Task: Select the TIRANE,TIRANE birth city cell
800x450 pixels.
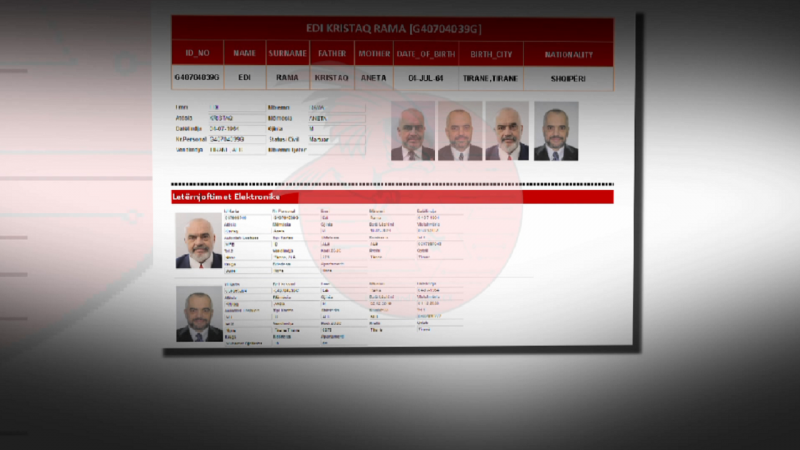Action: [489, 77]
